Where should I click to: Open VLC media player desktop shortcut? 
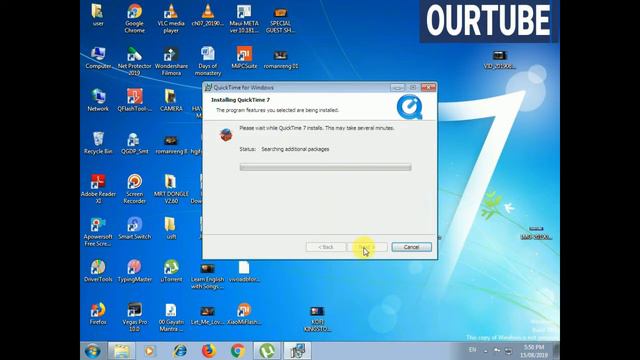tap(171, 18)
